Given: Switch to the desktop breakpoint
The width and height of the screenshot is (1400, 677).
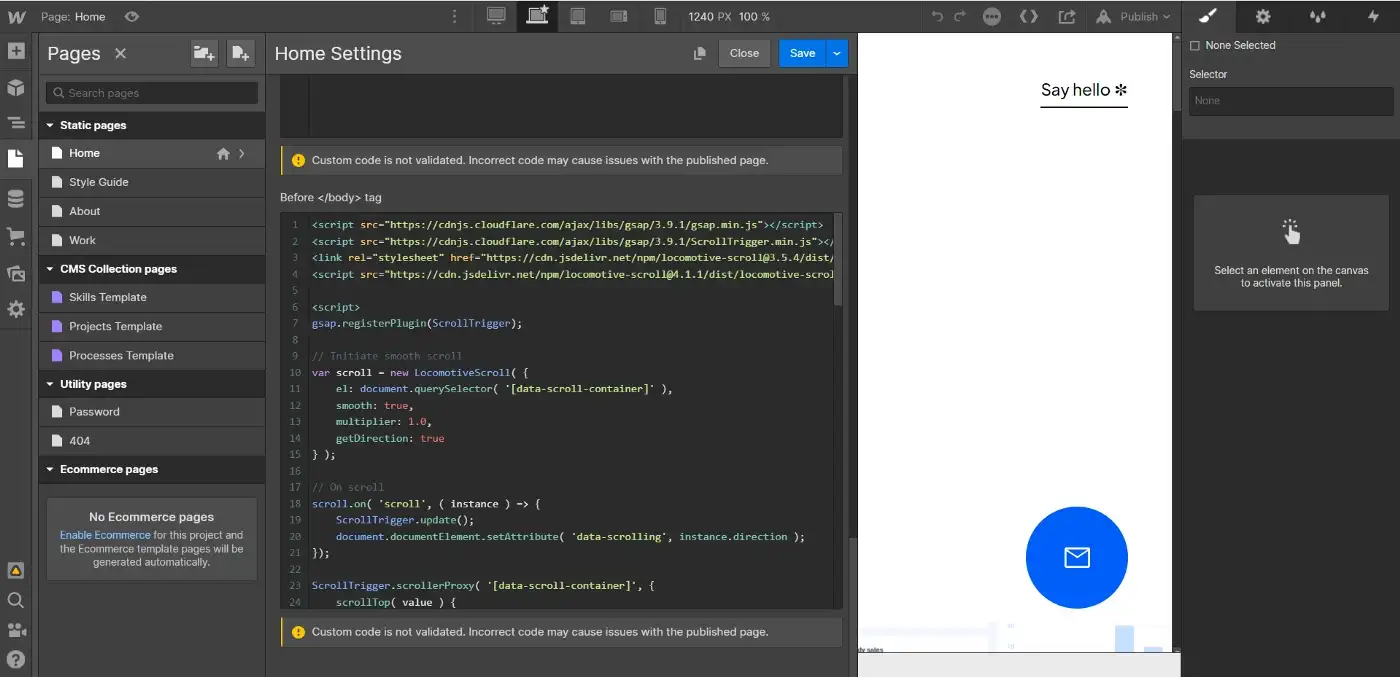Looking at the screenshot, I should [496, 16].
